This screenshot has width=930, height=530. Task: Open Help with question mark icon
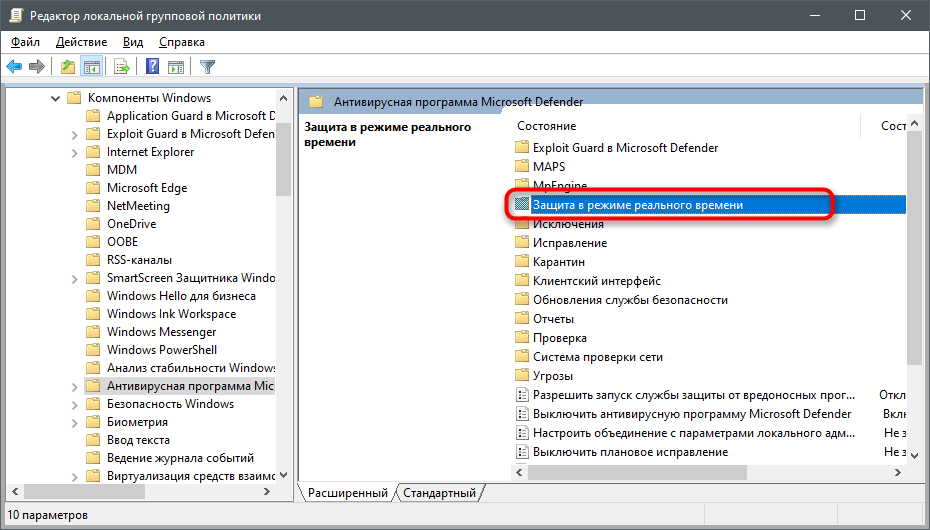152,66
